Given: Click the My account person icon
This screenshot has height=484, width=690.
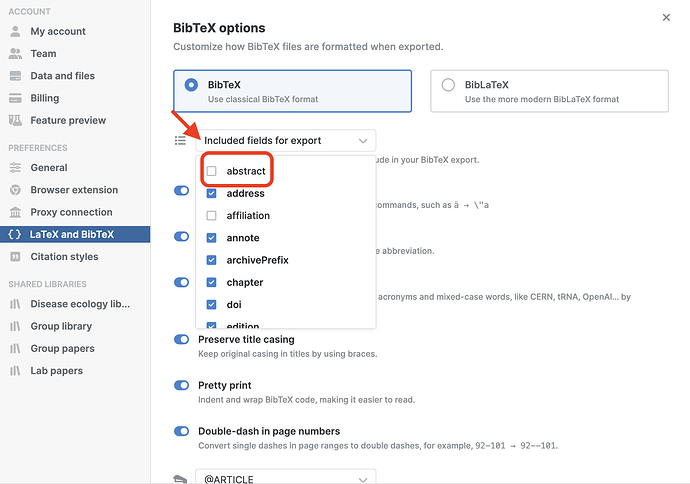Looking at the screenshot, I should click(x=15, y=31).
